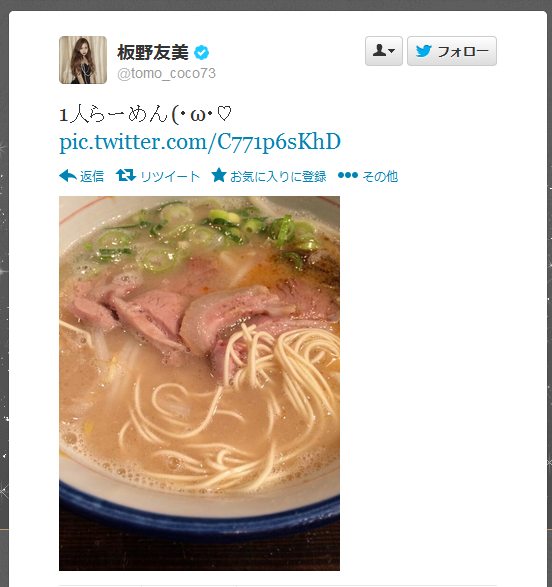This screenshot has width=552, height=587.
Task: Open the 板野友美 profile name
Action: tap(153, 52)
